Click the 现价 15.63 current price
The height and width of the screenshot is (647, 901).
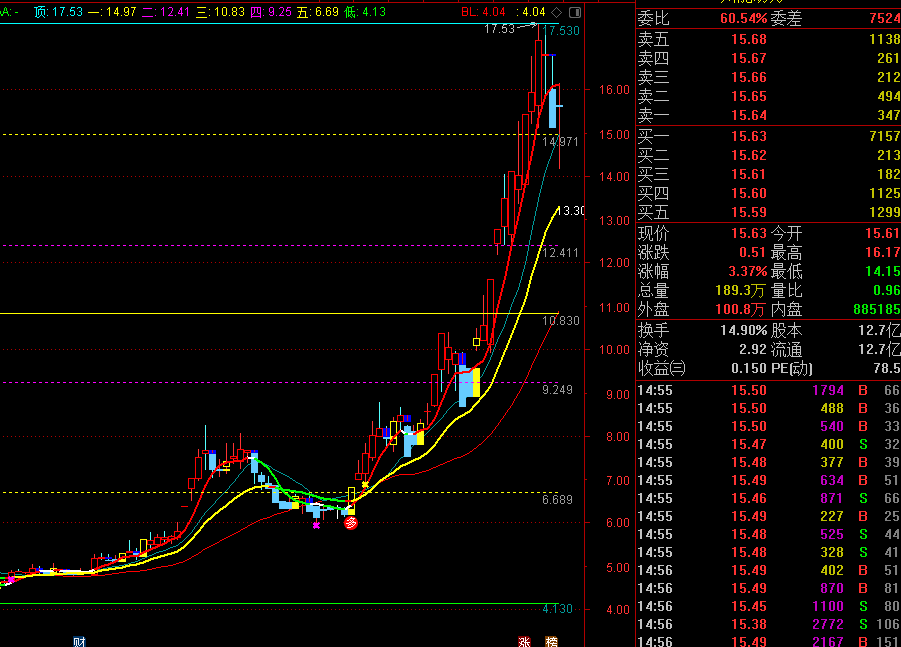coord(749,233)
